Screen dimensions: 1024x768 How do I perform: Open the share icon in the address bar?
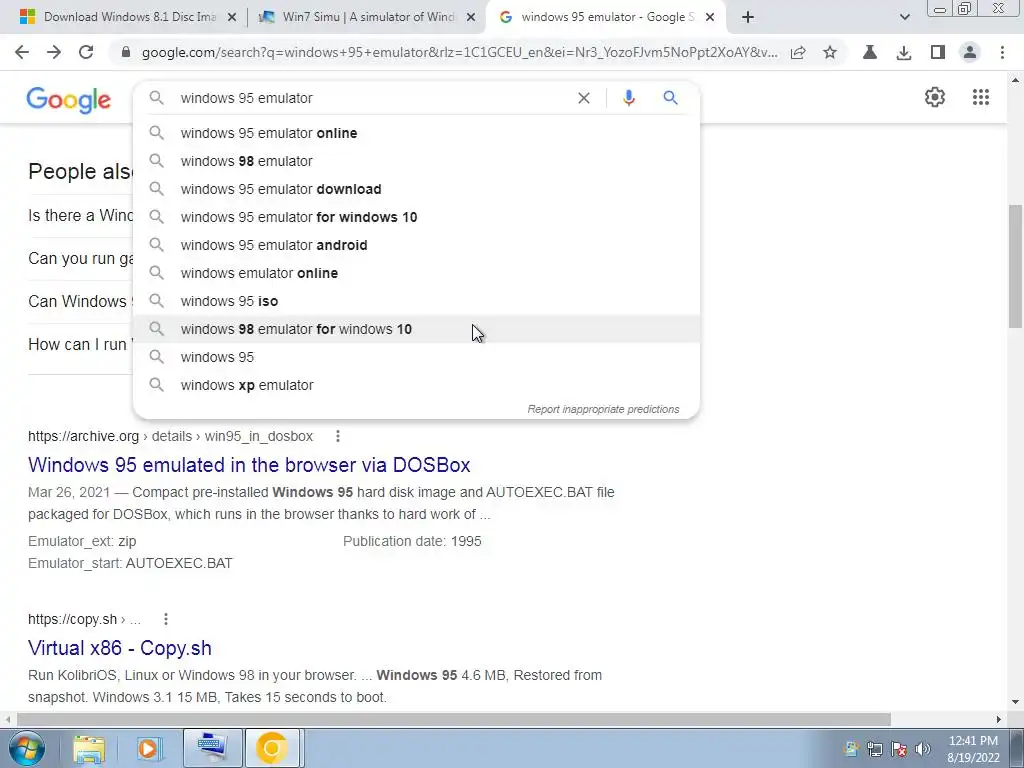[x=798, y=52]
